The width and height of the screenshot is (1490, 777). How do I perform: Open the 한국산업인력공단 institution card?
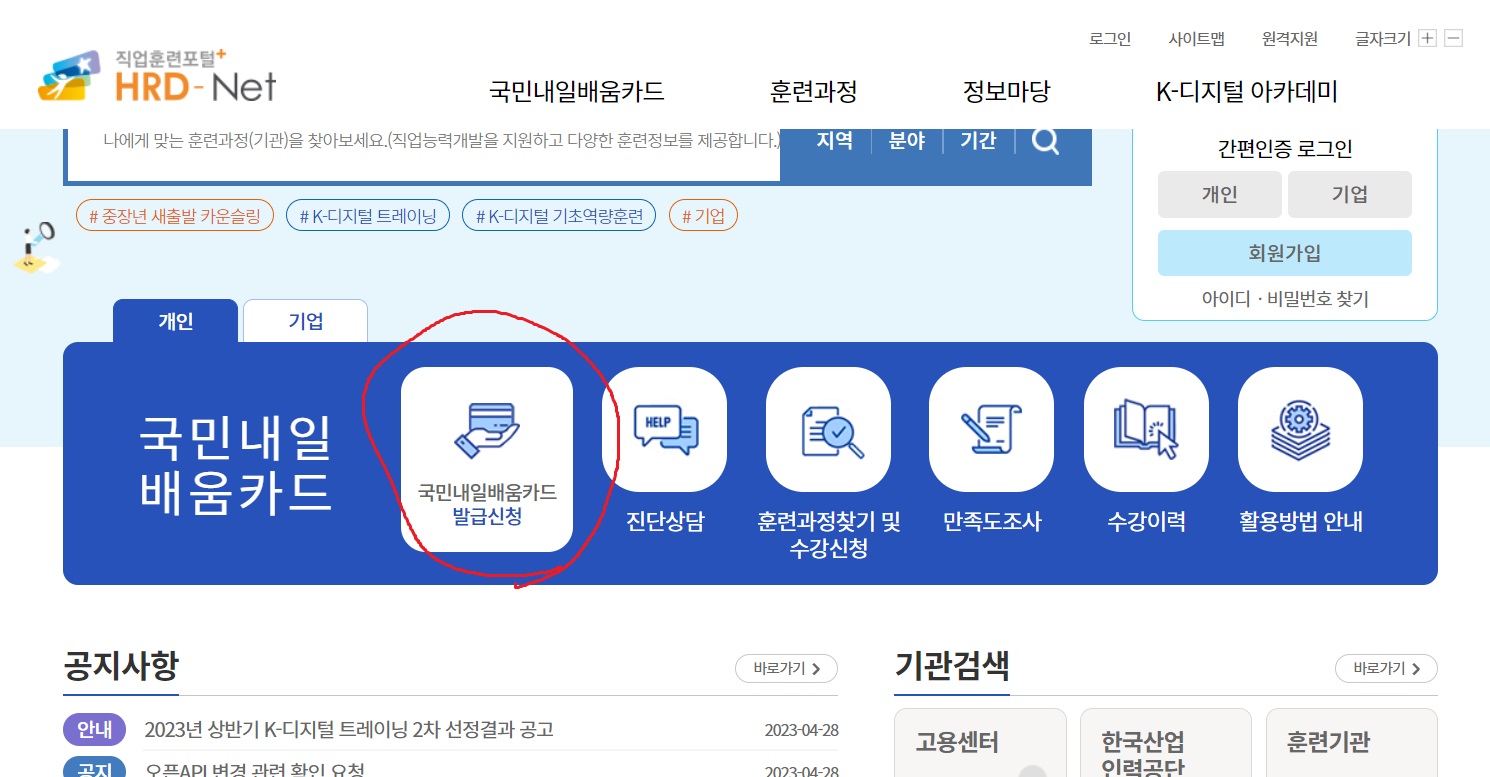click(x=1166, y=743)
